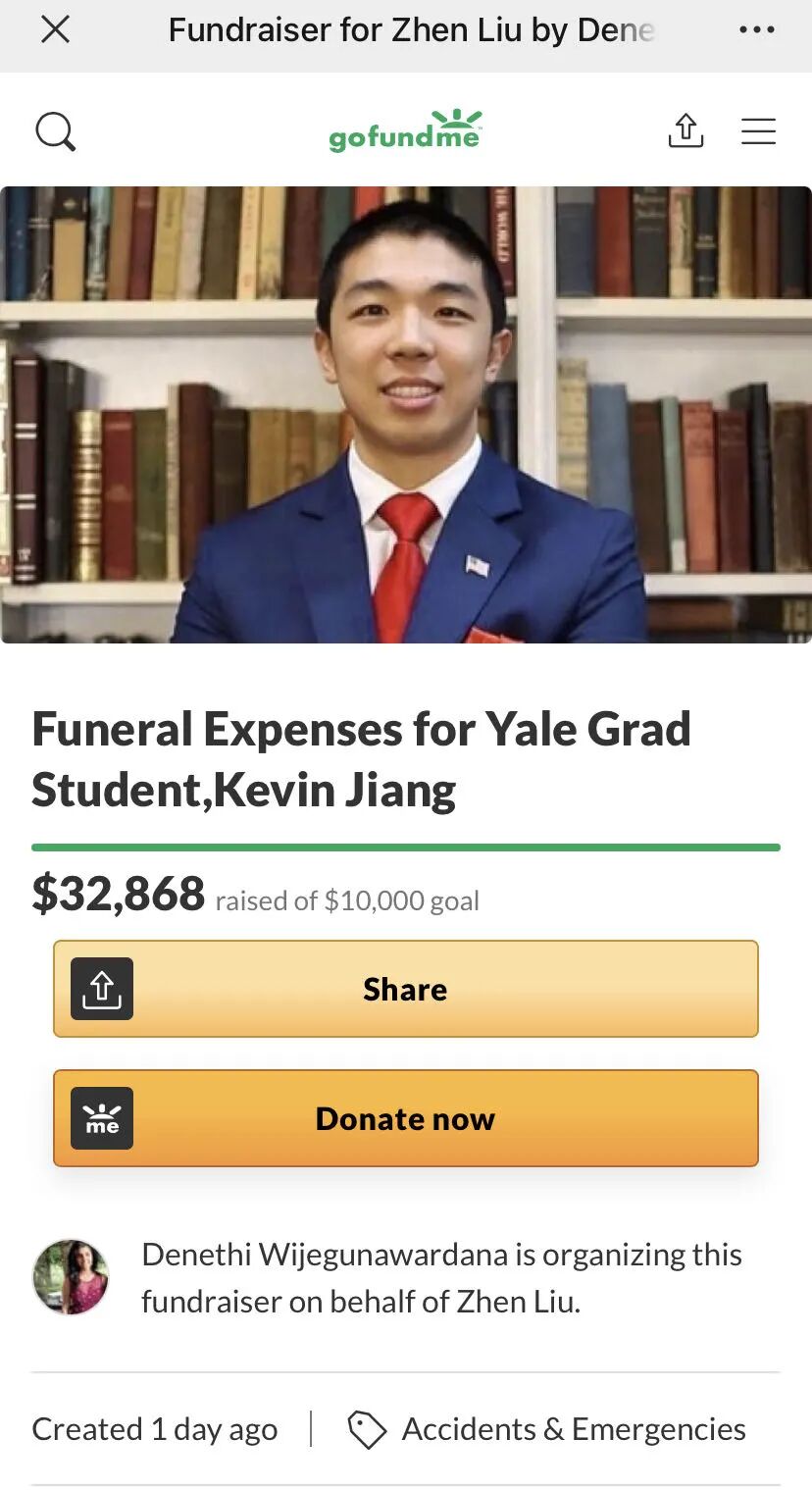812x1490 pixels.
Task: Open the three-dot options menu
Action: tap(756, 29)
